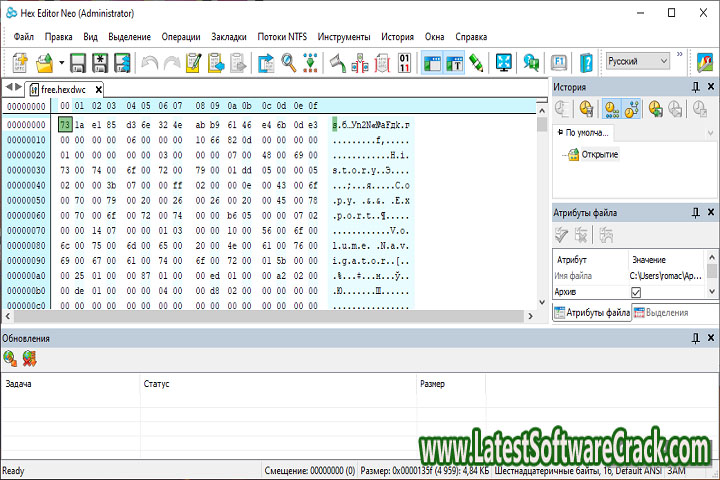Open the Правка menu

pos(58,37)
